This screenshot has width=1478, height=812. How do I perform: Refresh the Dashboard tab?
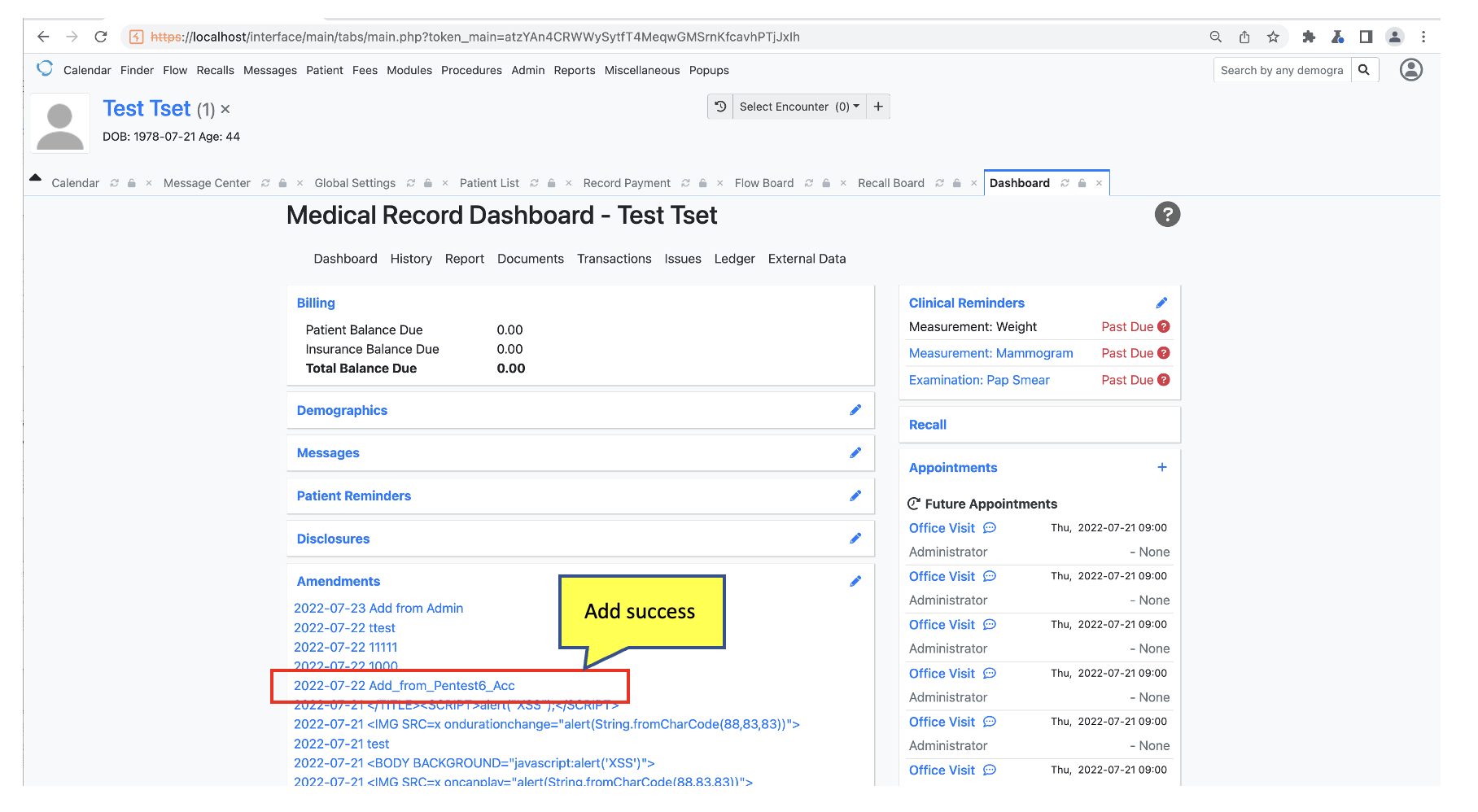coord(1065,183)
